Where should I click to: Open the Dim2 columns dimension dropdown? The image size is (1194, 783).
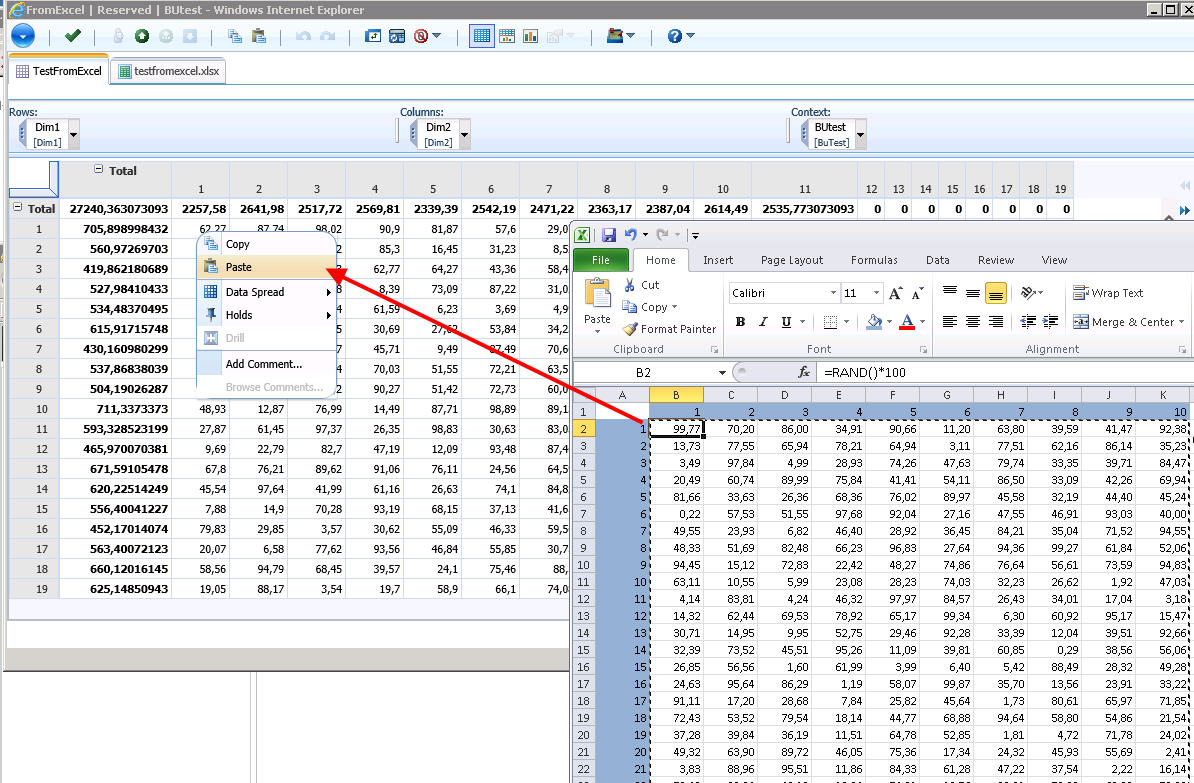tap(465, 135)
